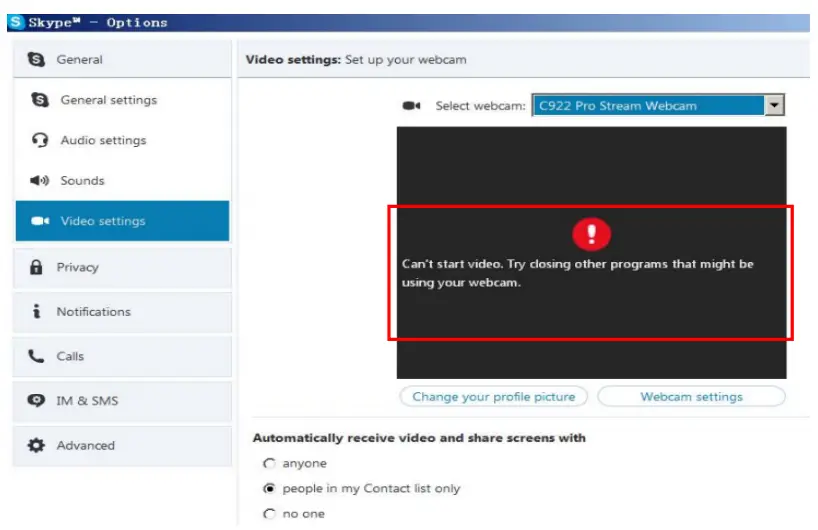Open the Advanced section
This screenshot has height=530, width=818.
[122, 446]
